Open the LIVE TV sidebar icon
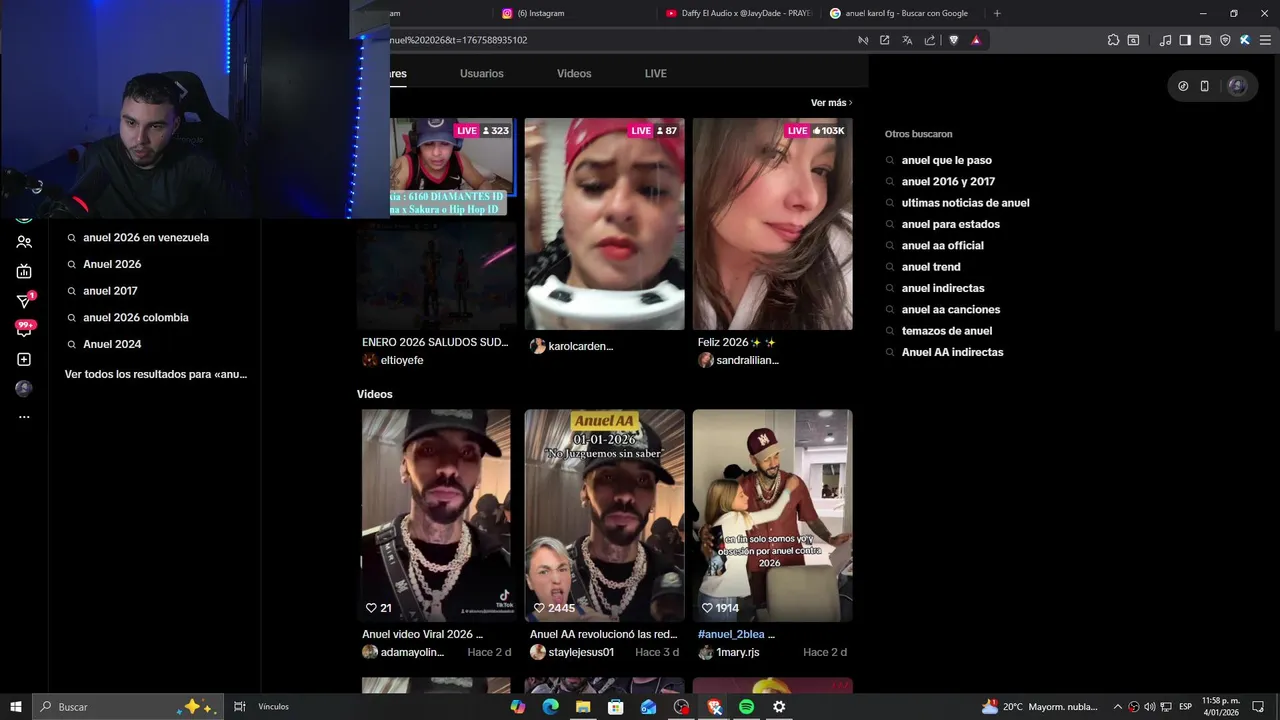The image size is (1280, 720). coord(24,271)
